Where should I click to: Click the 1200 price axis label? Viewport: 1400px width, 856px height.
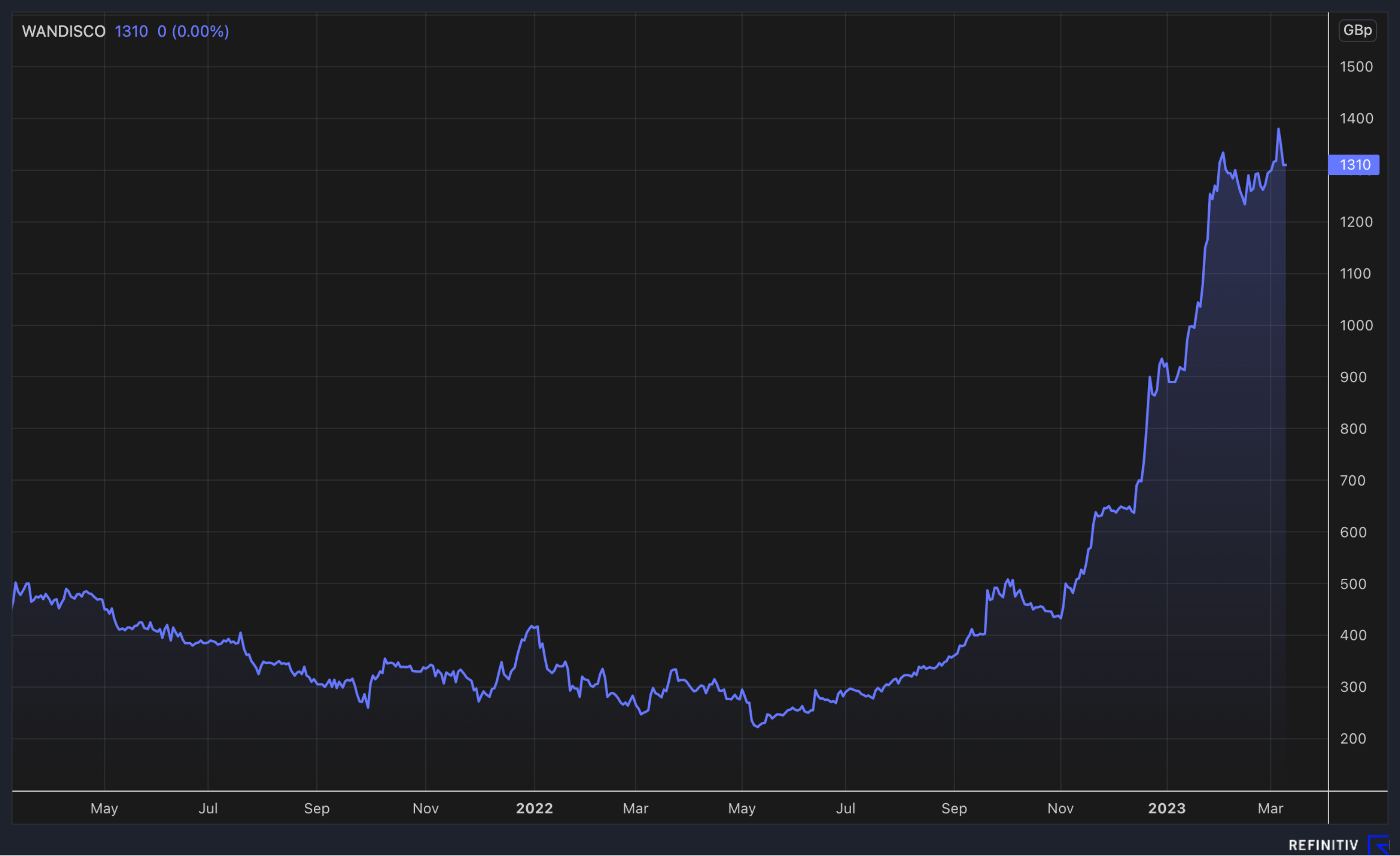point(1356,222)
